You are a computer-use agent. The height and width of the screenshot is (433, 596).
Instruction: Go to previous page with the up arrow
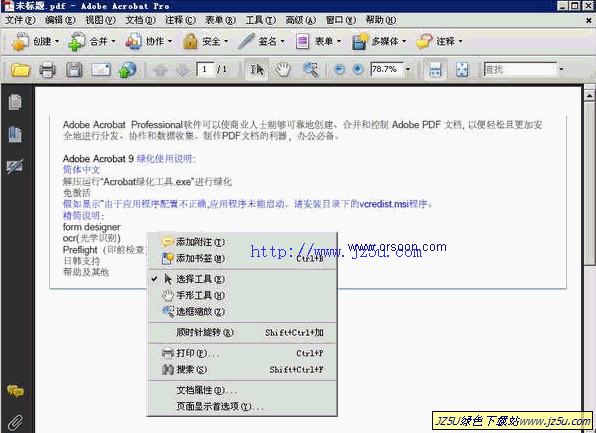click(160, 70)
